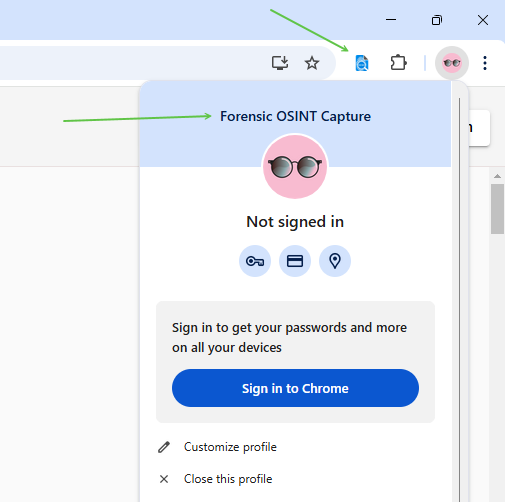The width and height of the screenshot is (505, 502).
Task: Open the payment methods card icon
Action: (295, 261)
